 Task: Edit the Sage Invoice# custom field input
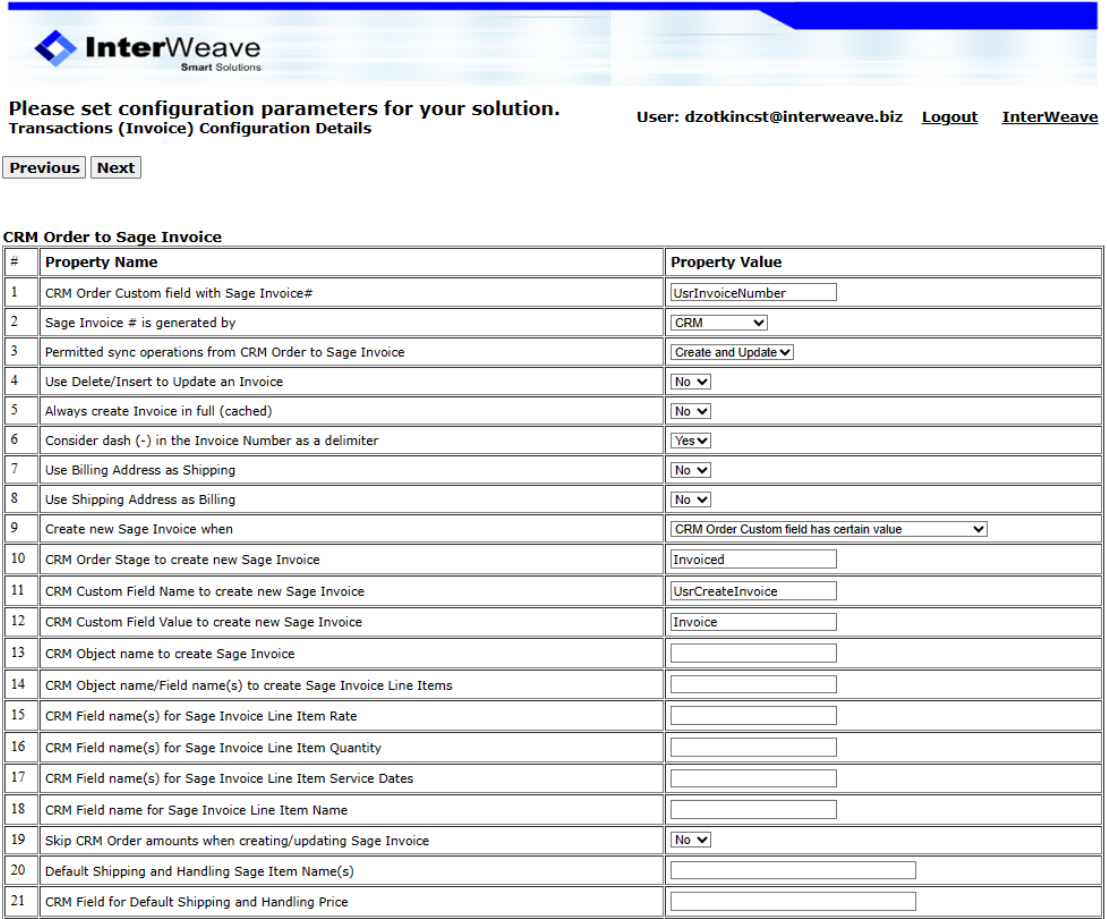click(753, 292)
